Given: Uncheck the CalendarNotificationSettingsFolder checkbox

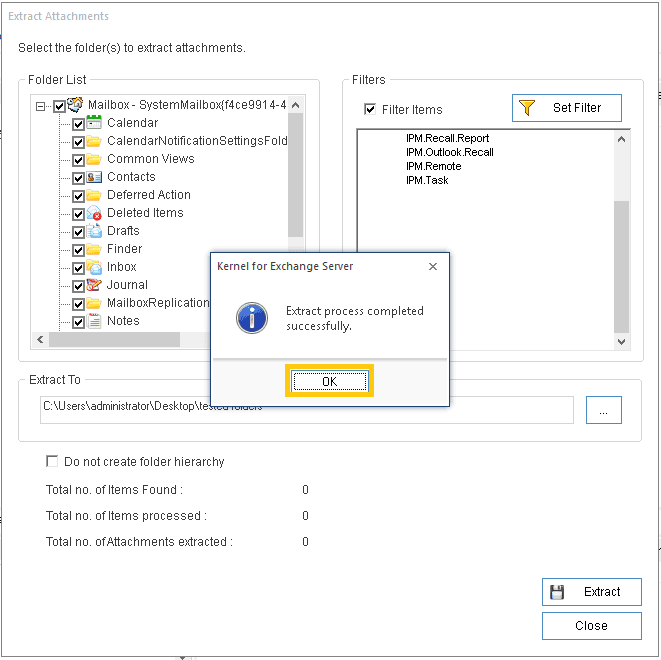Looking at the screenshot, I should (x=78, y=142).
